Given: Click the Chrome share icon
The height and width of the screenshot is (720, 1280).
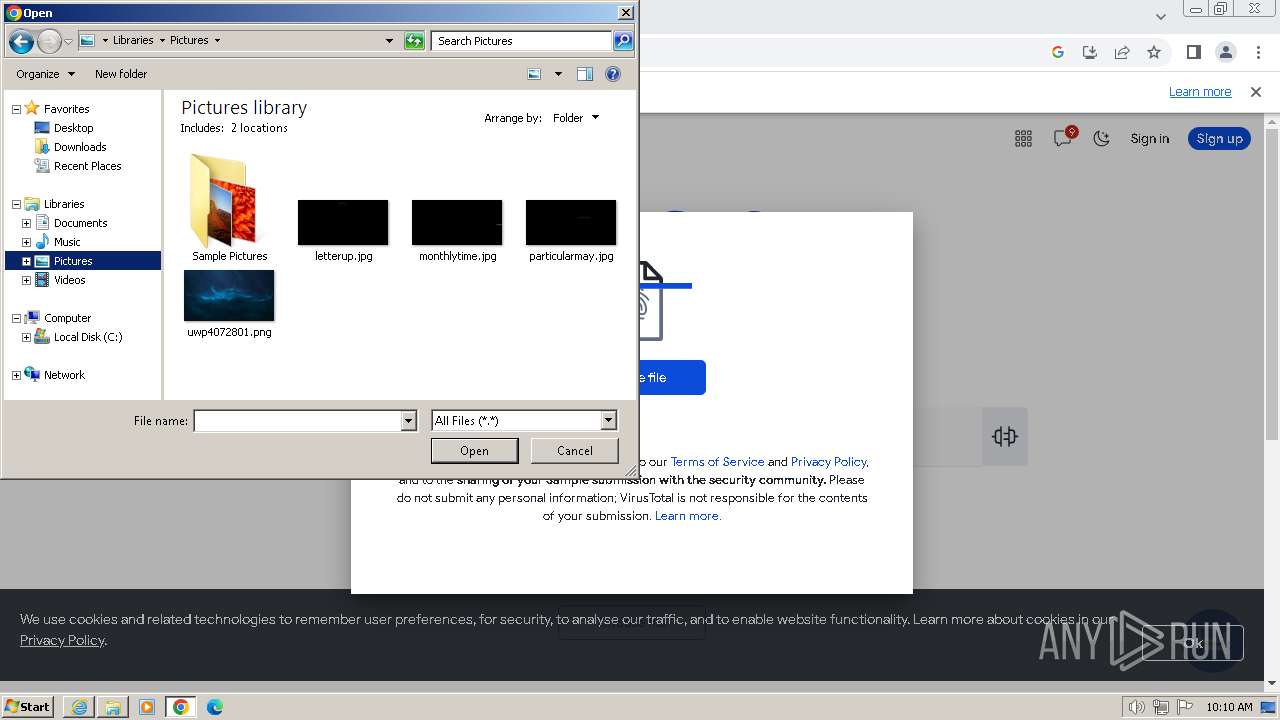Looking at the screenshot, I should pyautogui.click(x=1122, y=52).
